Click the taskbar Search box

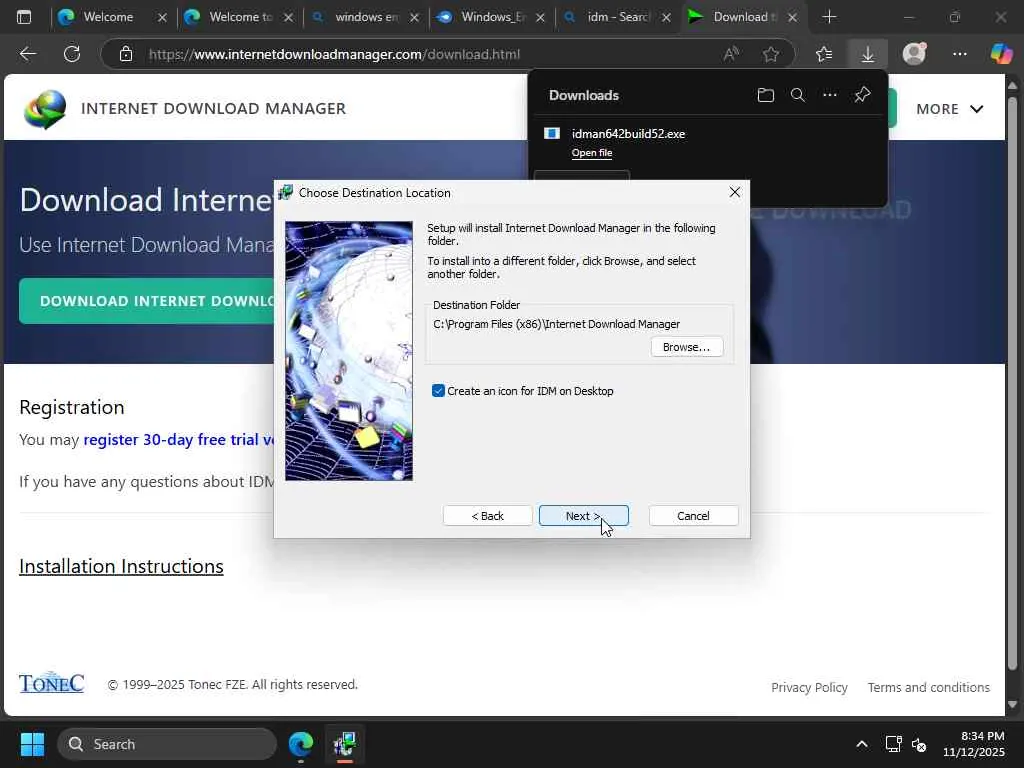click(x=167, y=744)
